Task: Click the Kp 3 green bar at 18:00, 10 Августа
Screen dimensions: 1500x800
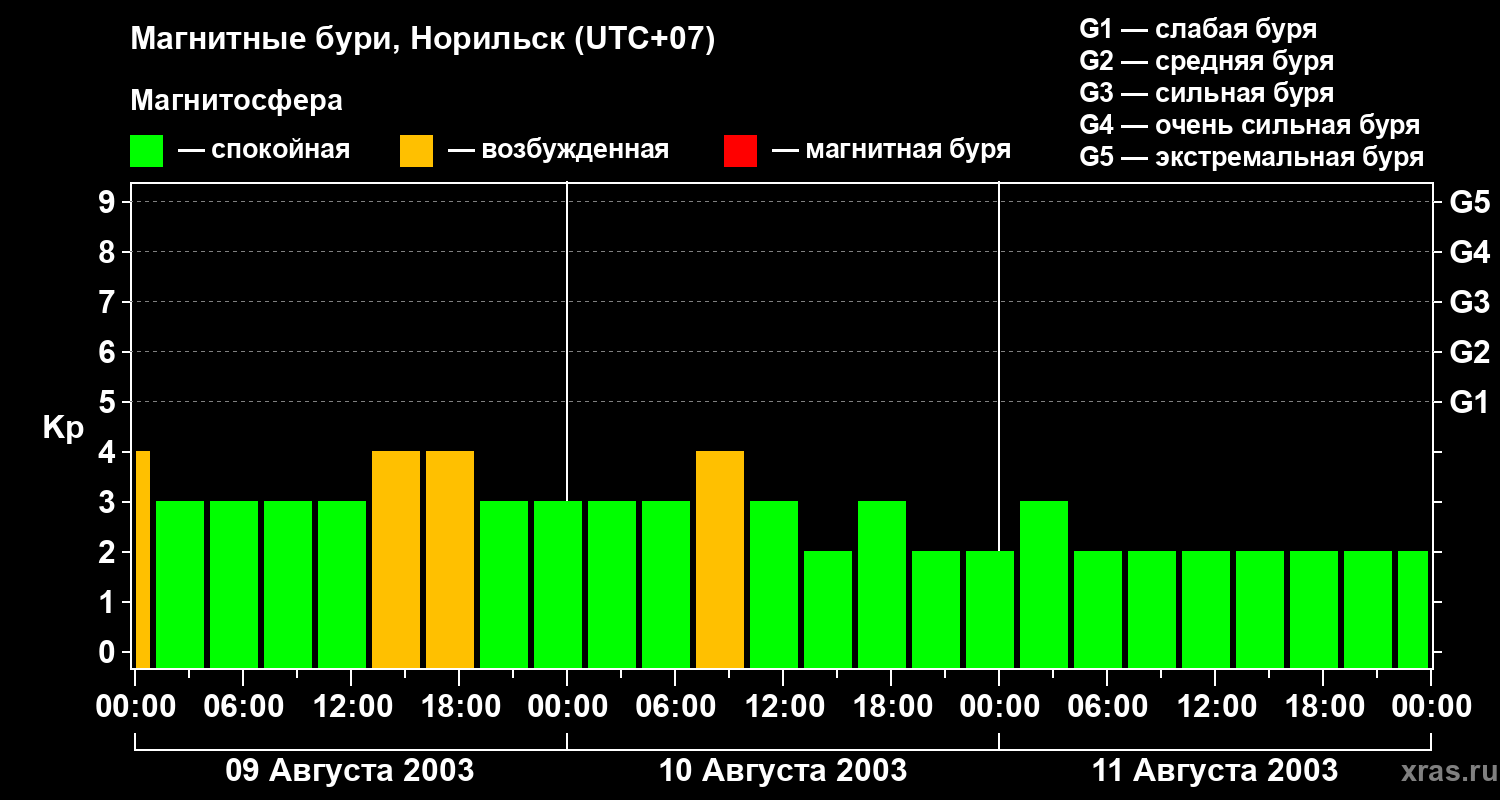Action: coord(882,584)
